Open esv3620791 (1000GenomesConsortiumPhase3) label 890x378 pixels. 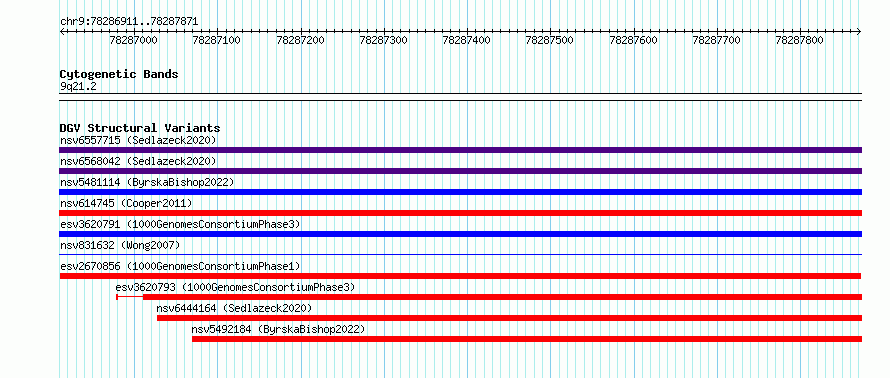(x=180, y=224)
